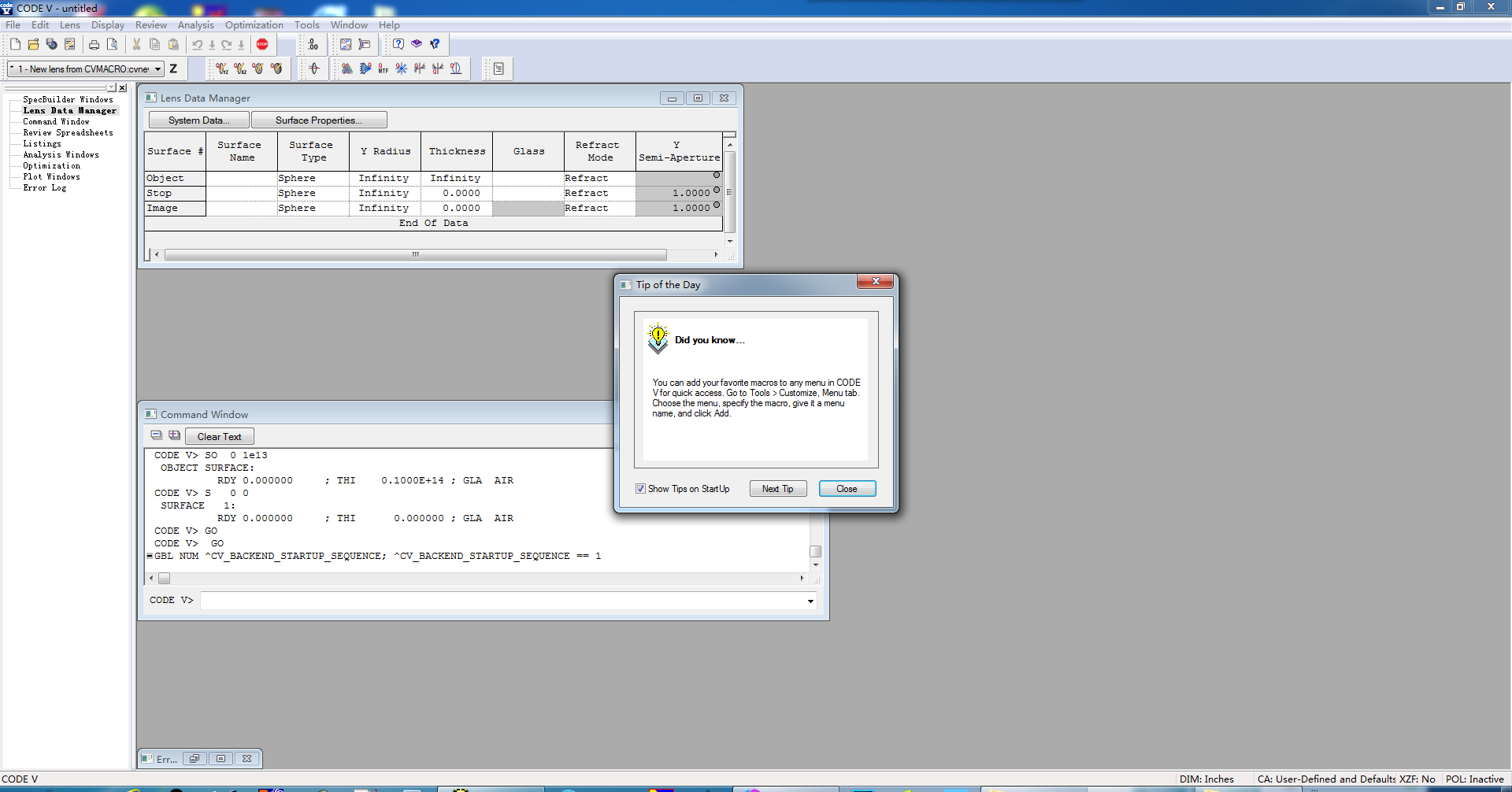Screen dimensions: 1512x792
Task: Click the Print toolbar icon
Action: 94,44
